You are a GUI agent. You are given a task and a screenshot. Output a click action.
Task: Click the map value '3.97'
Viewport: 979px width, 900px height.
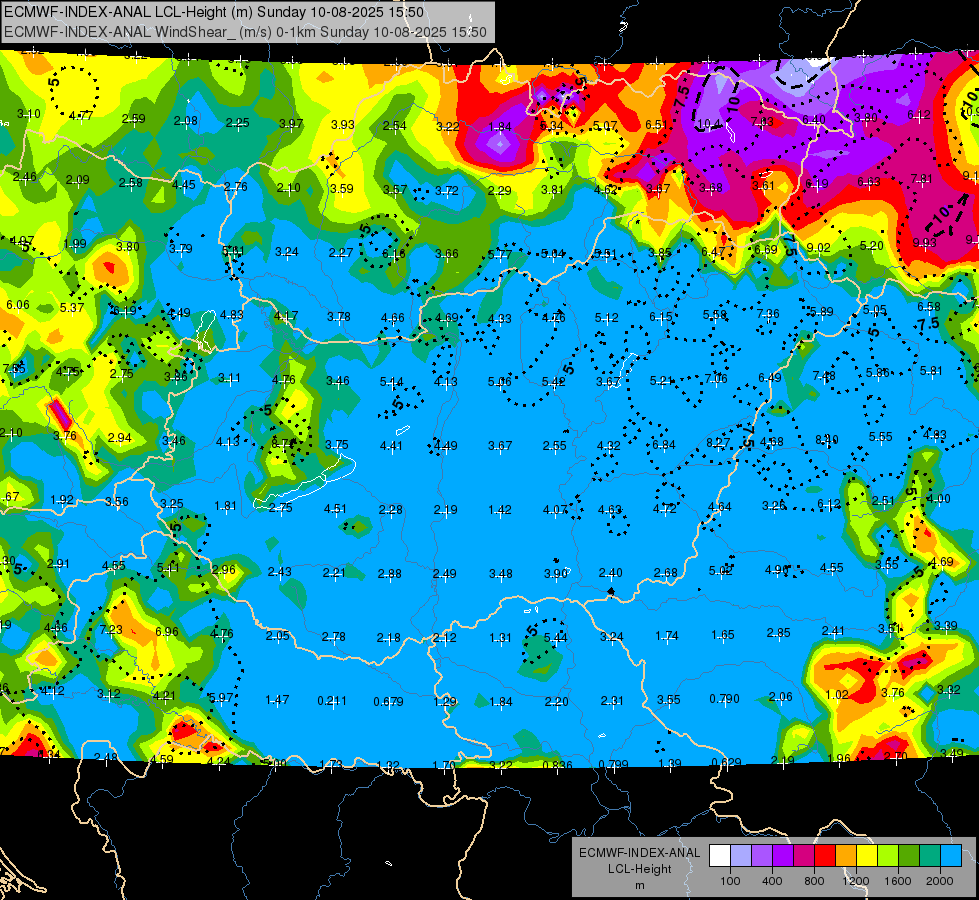point(291,124)
